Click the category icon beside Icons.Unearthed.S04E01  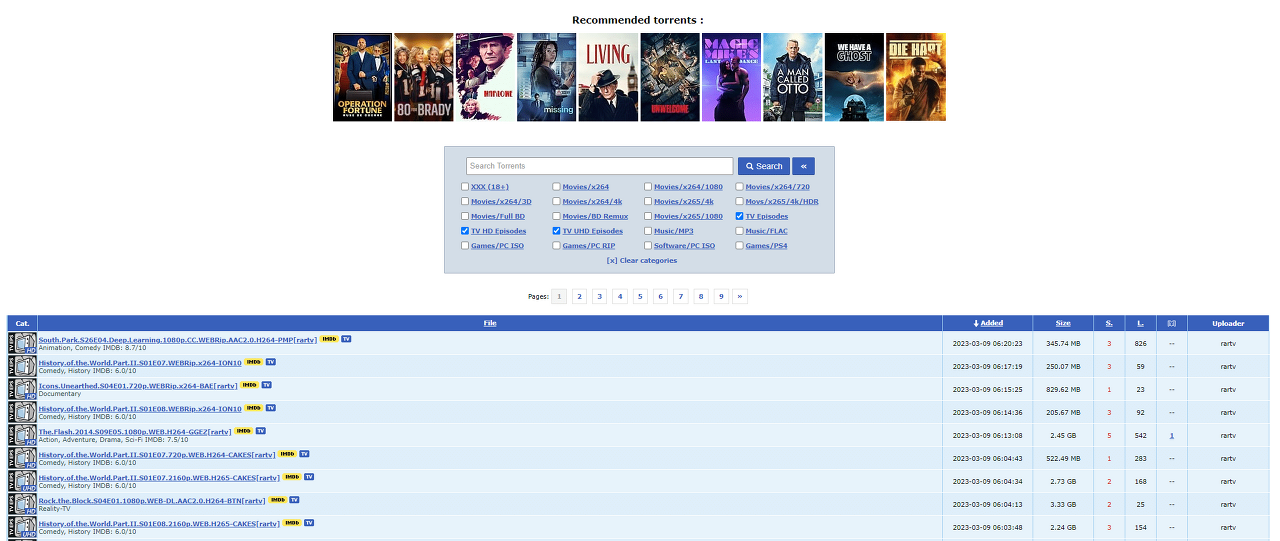[x=23, y=389]
